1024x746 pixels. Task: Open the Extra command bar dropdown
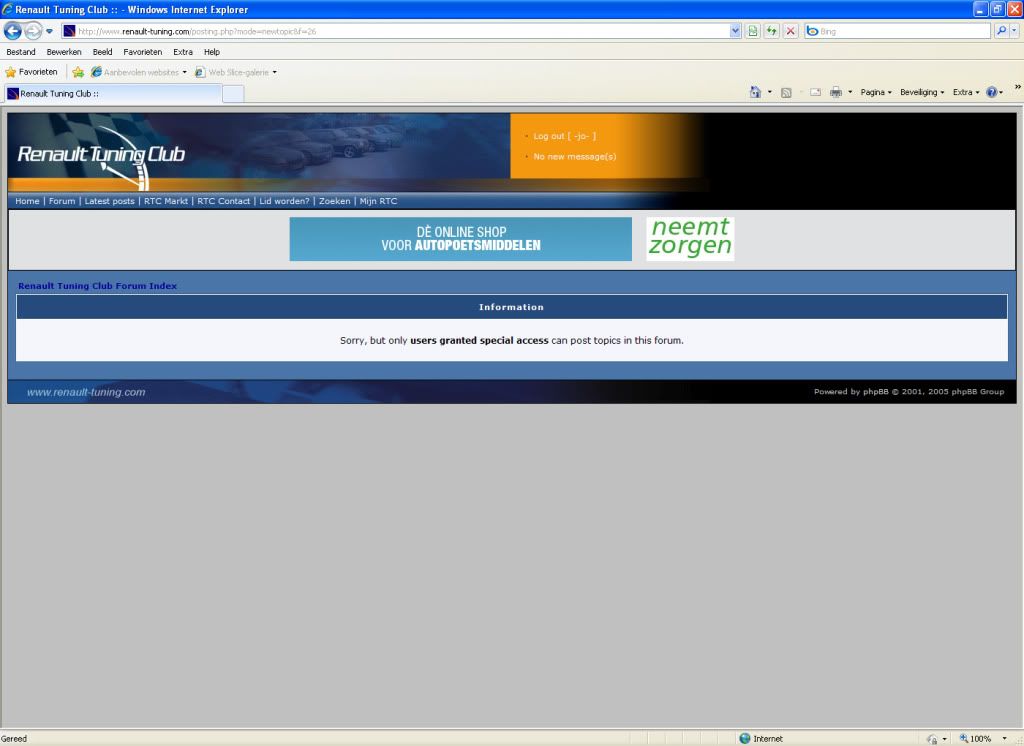point(966,92)
